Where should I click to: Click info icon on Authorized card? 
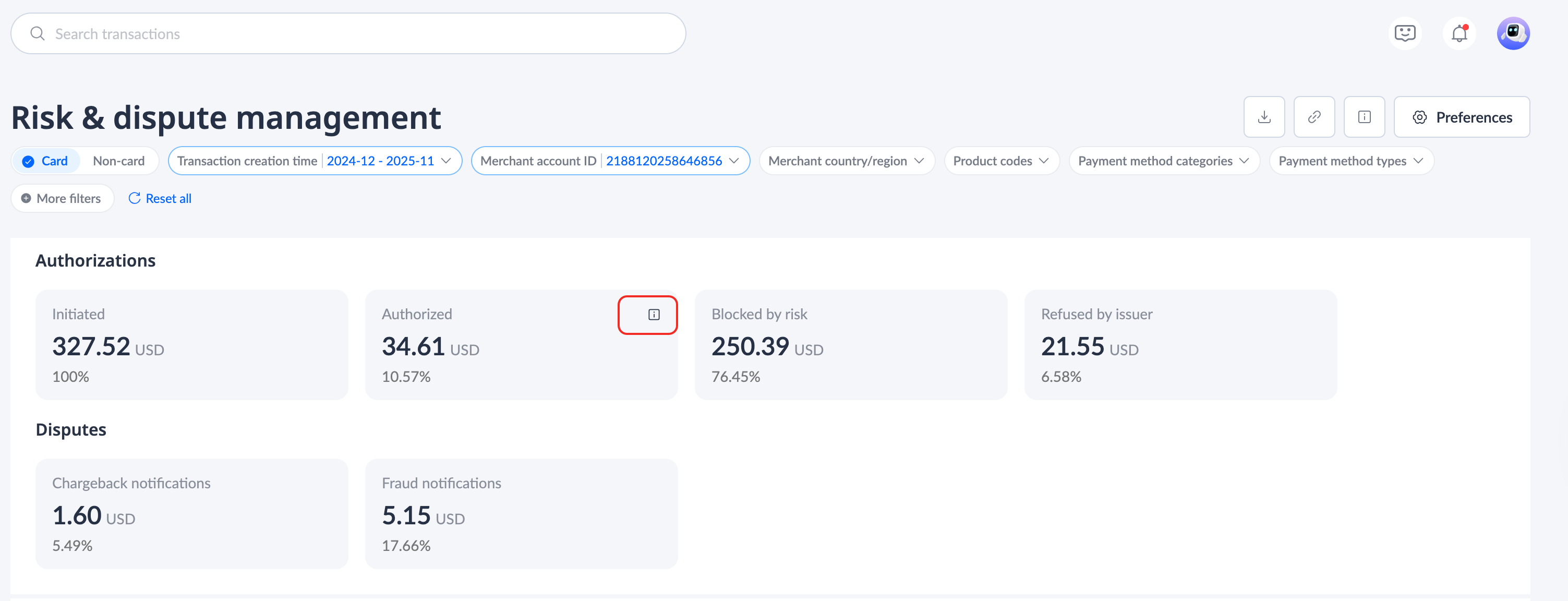(x=653, y=315)
